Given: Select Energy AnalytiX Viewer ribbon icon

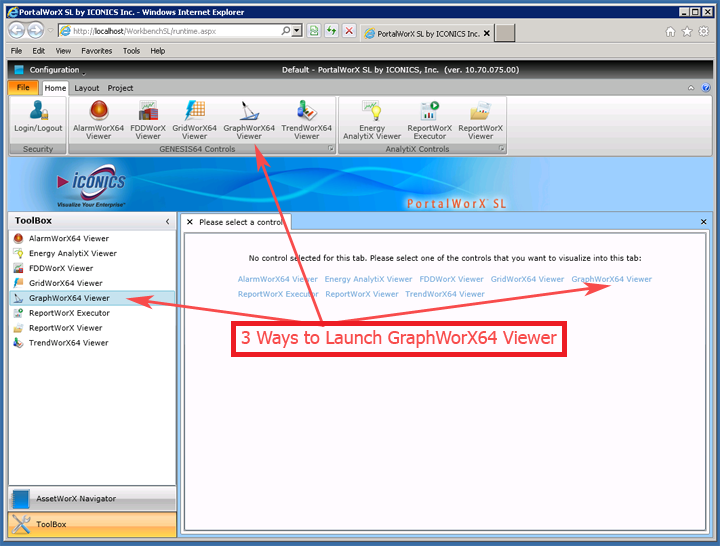Looking at the screenshot, I should point(372,119).
